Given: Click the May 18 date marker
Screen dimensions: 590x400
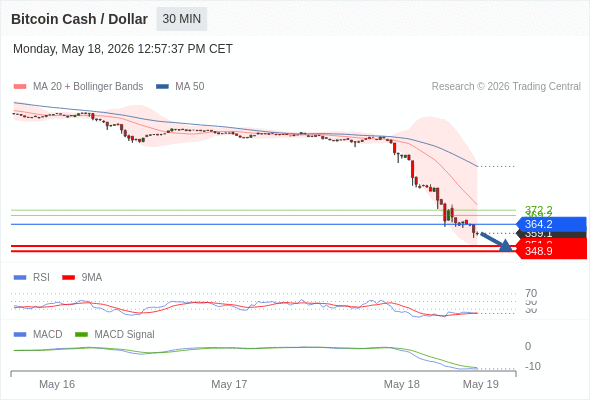Looking at the screenshot, I should tap(401, 384).
